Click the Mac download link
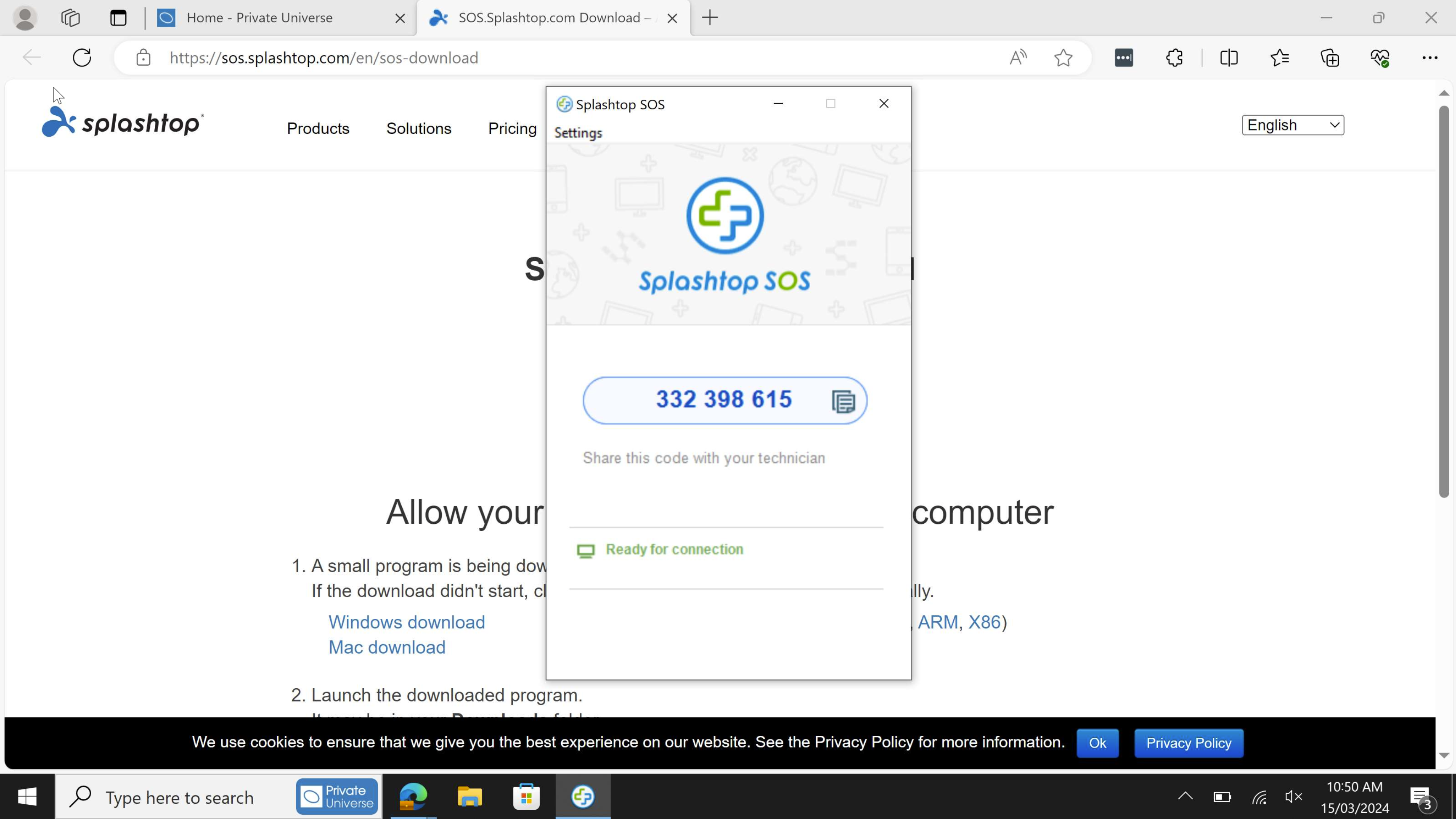The height and width of the screenshot is (819, 1456). click(x=387, y=647)
